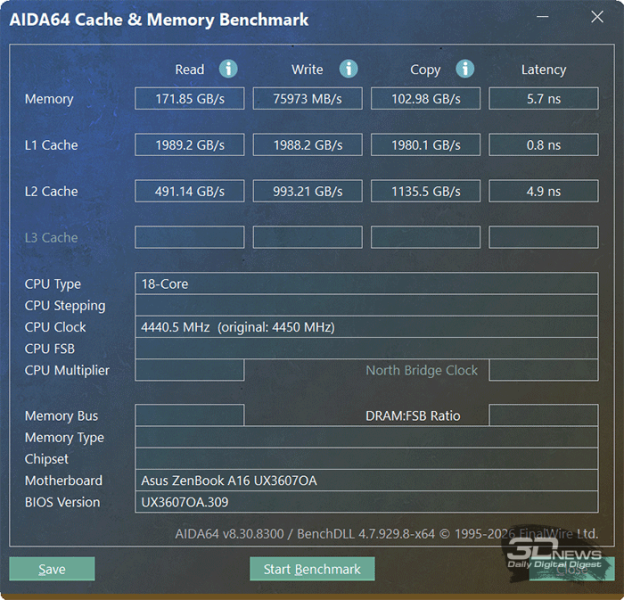Click the greyed L3 Cache row label
Viewport: 624px width, 600px height.
(x=51, y=238)
